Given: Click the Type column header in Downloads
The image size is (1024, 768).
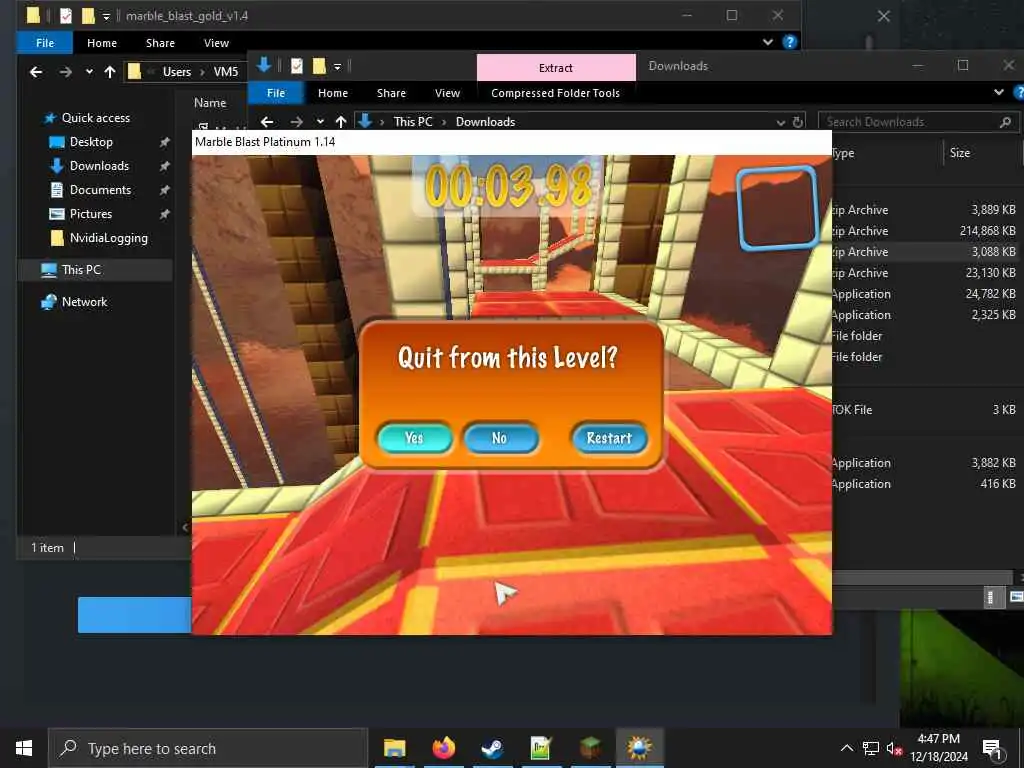Looking at the screenshot, I should 842,153.
